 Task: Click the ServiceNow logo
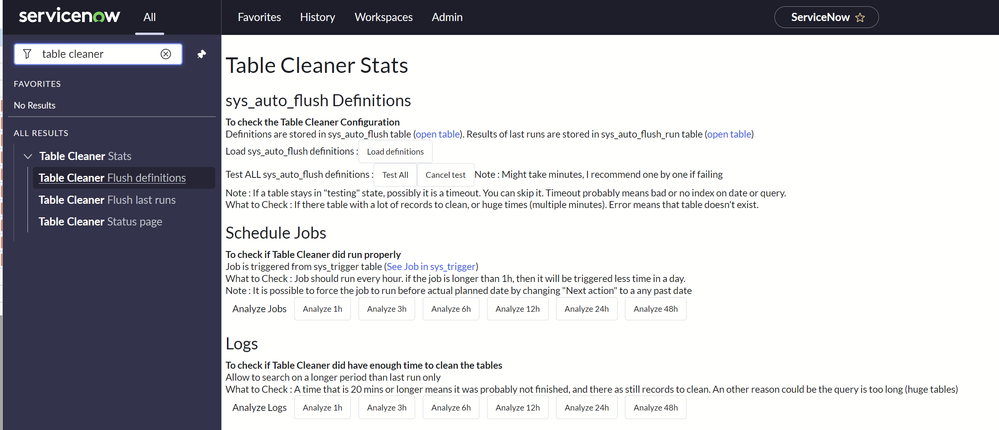69,17
